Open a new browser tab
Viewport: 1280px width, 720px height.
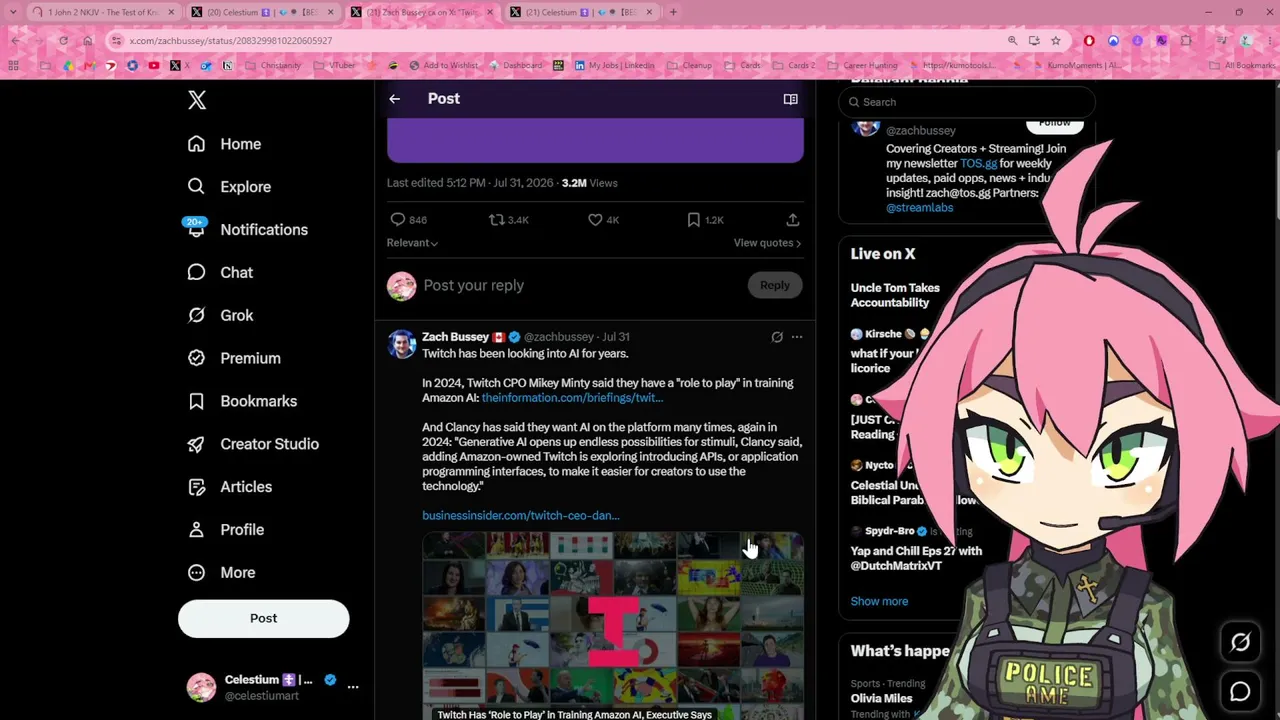pyautogui.click(x=673, y=12)
